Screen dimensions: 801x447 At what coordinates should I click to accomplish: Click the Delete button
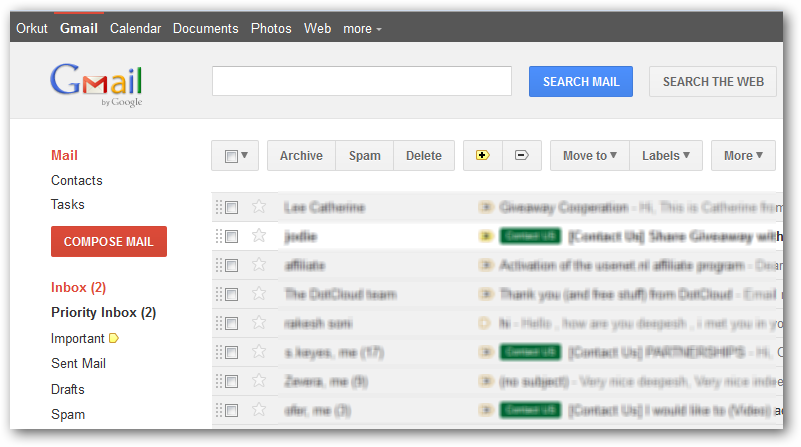click(424, 155)
